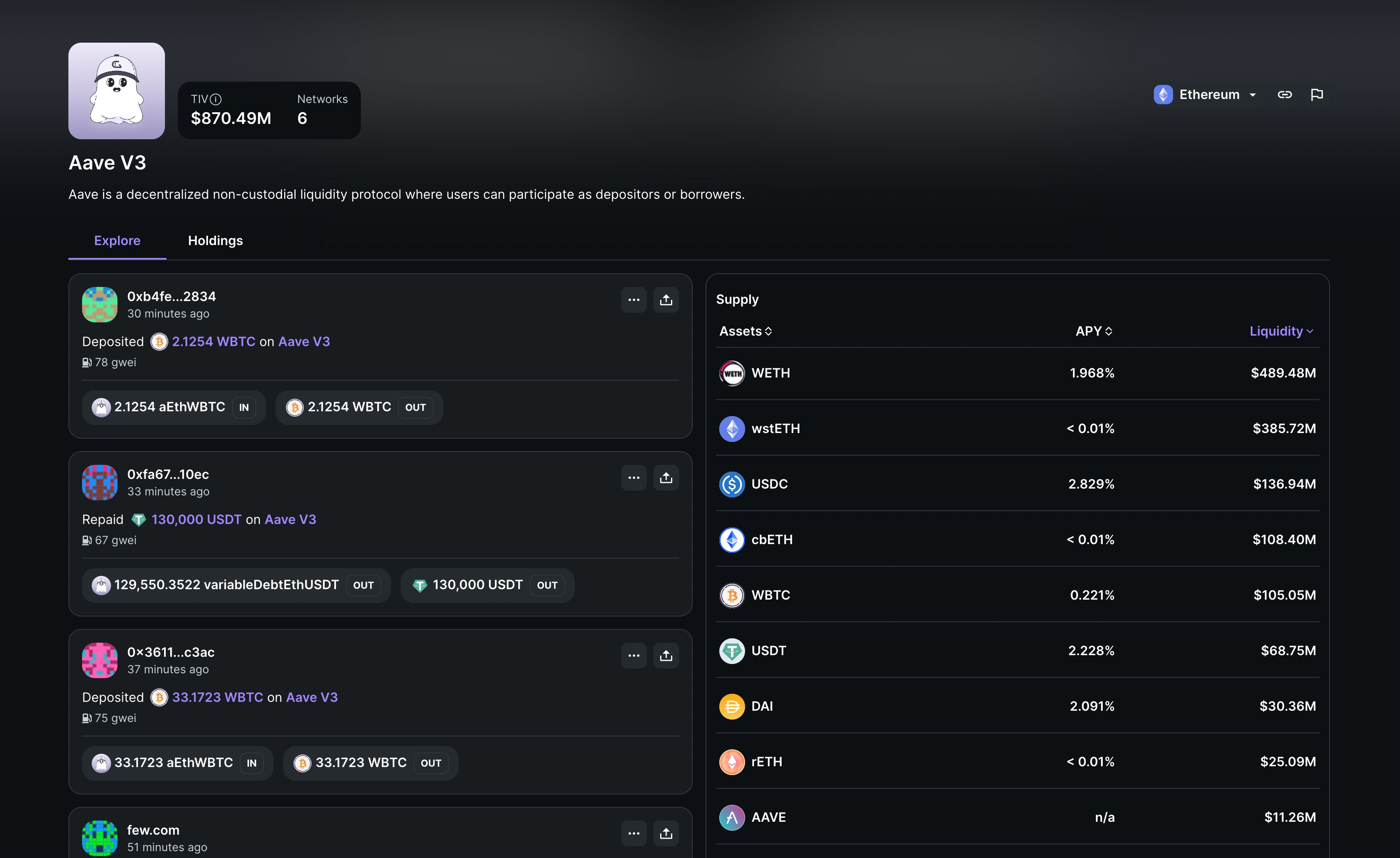Click the 0xb4fe...2834 avatar thumbnail
The height and width of the screenshot is (858, 1400).
click(99, 305)
